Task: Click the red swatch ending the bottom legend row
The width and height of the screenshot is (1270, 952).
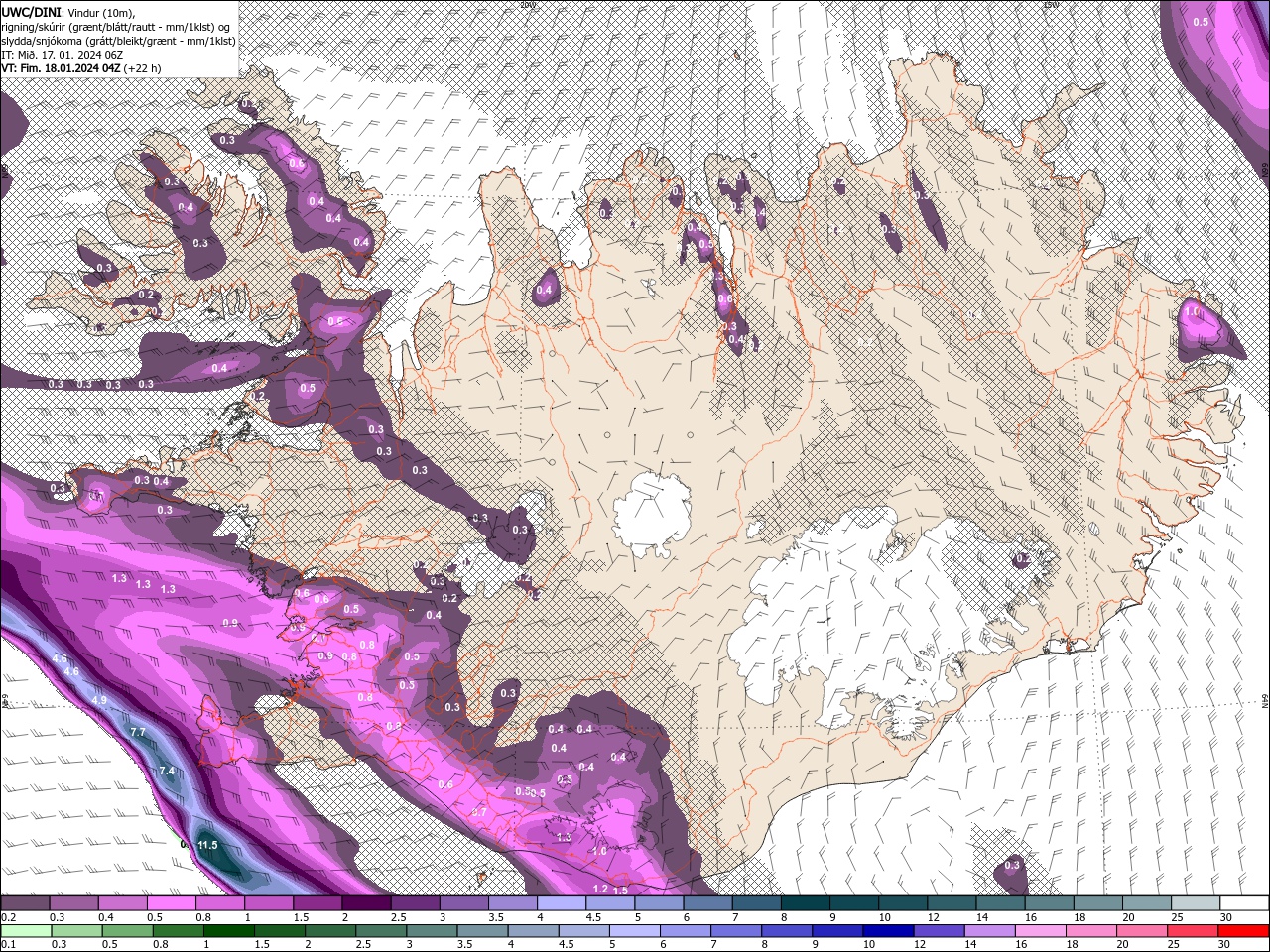Action: click(x=1244, y=930)
